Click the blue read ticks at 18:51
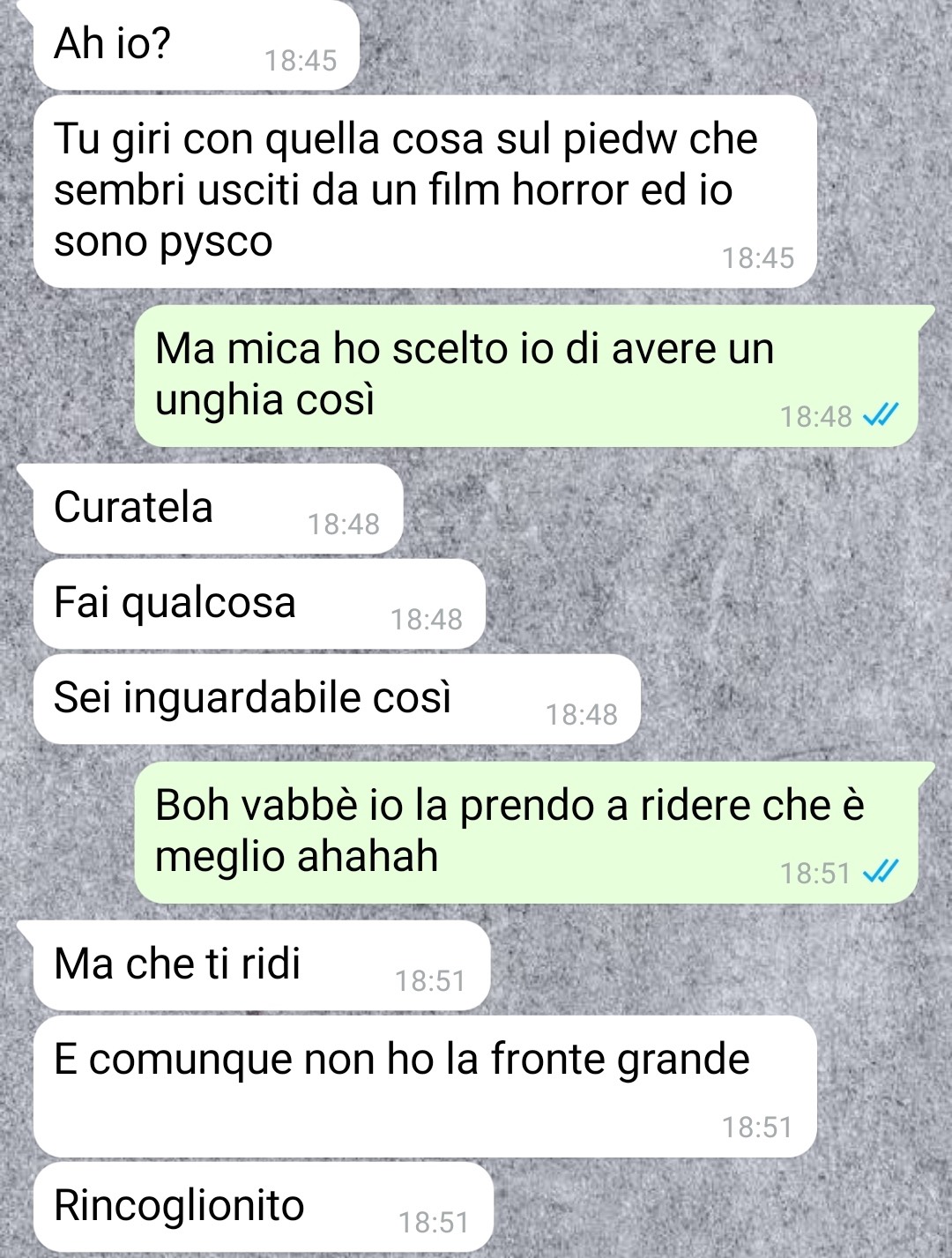Screen dimensions: 952x1258 (880, 873)
